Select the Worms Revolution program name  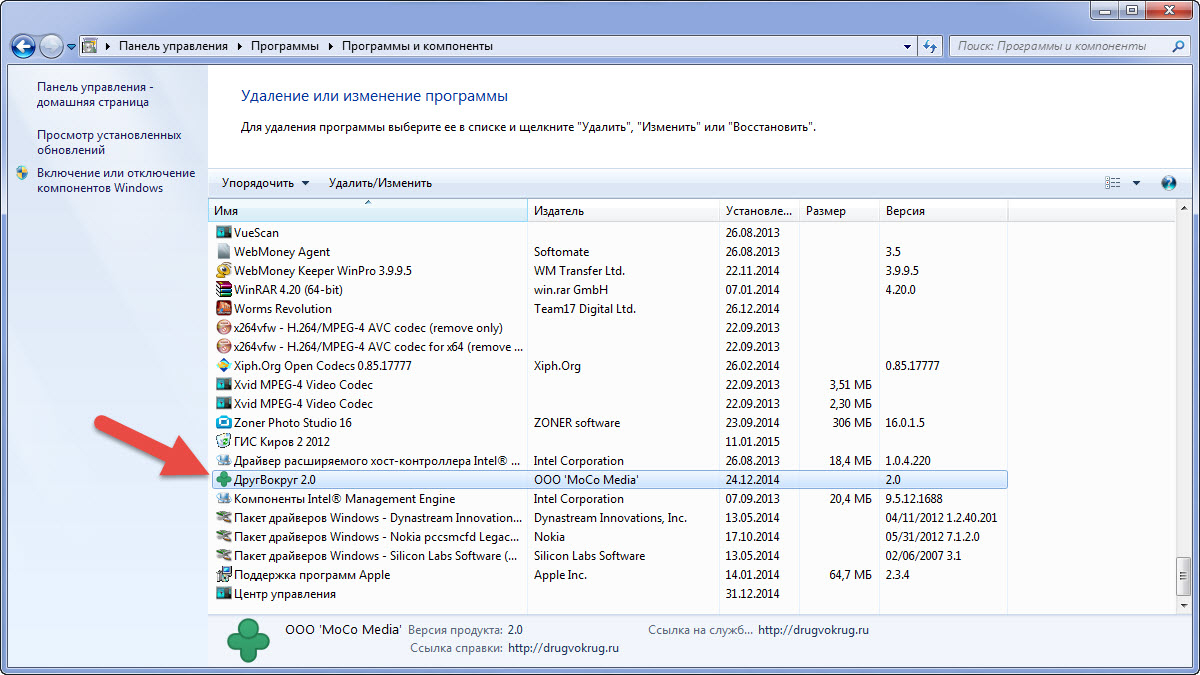[283, 309]
